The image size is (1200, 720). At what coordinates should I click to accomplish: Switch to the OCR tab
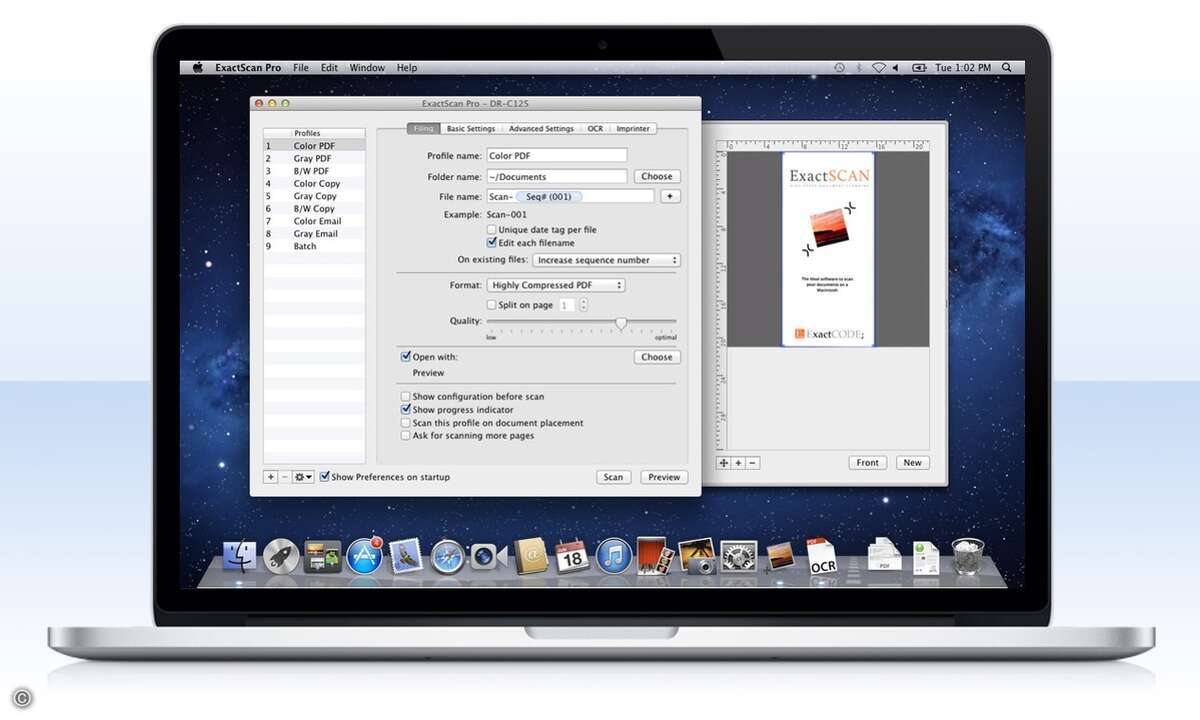[x=595, y=129]
